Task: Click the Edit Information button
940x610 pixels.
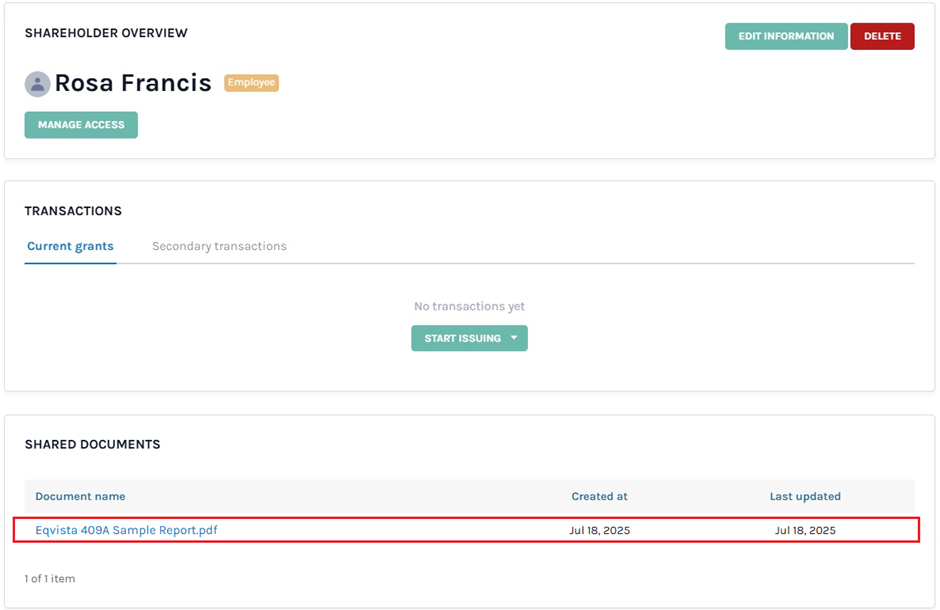Action: click(786, 37)
